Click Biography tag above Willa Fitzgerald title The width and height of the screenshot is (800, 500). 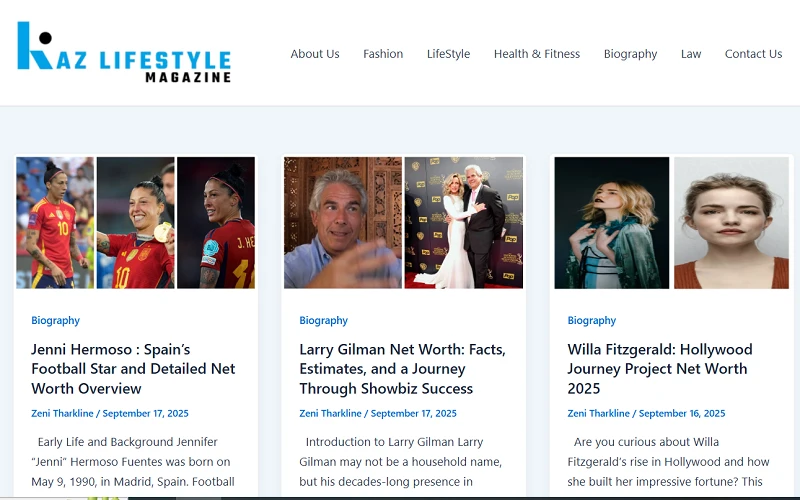click(592, 320)
